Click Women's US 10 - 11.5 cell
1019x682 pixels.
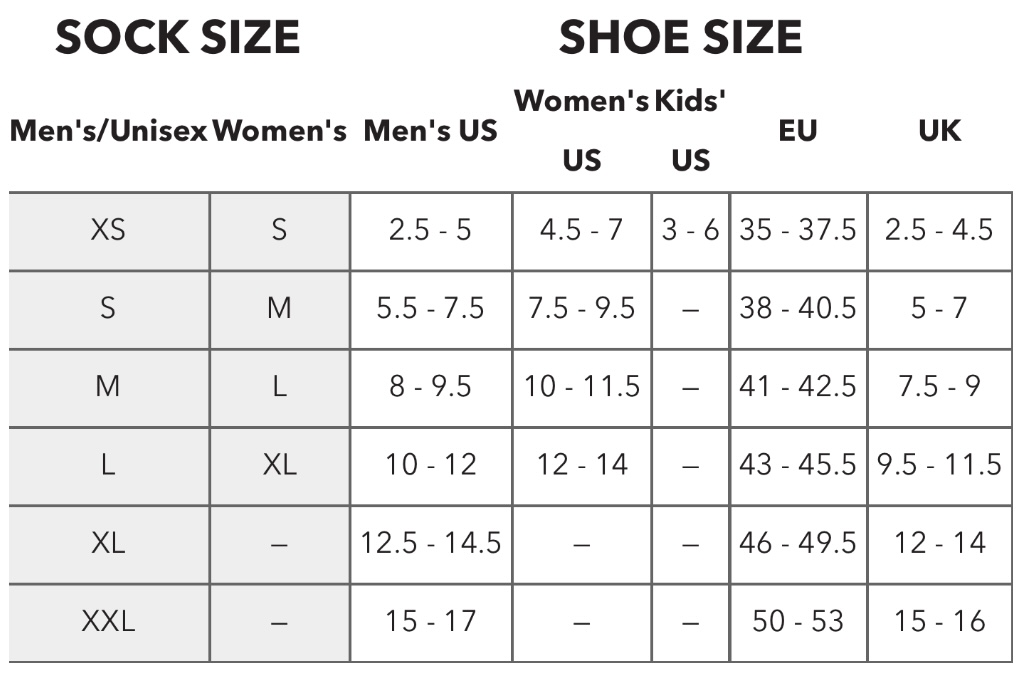tap(581, 386)
